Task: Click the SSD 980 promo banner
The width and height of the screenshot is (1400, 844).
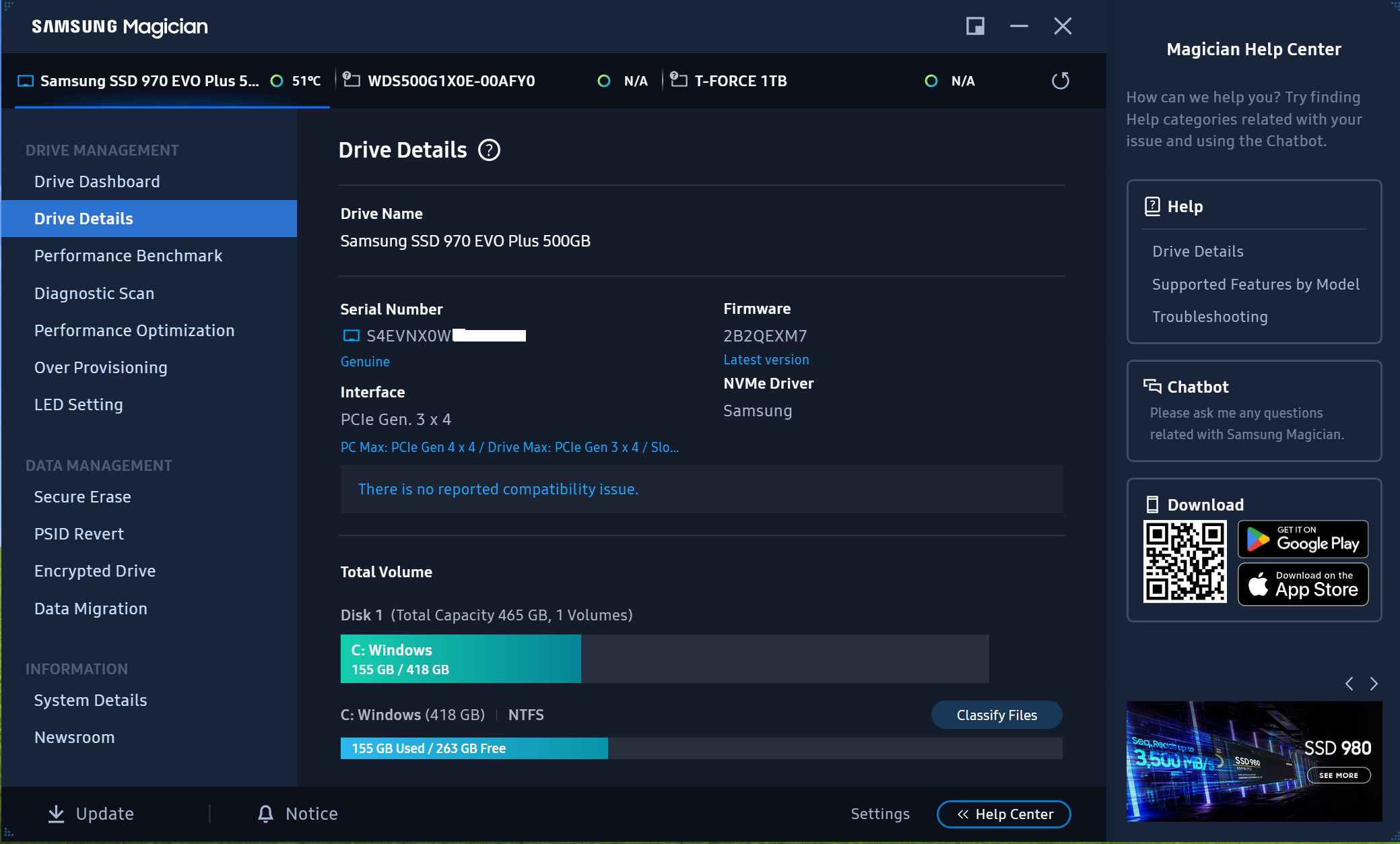Action: pos(1254,761)
